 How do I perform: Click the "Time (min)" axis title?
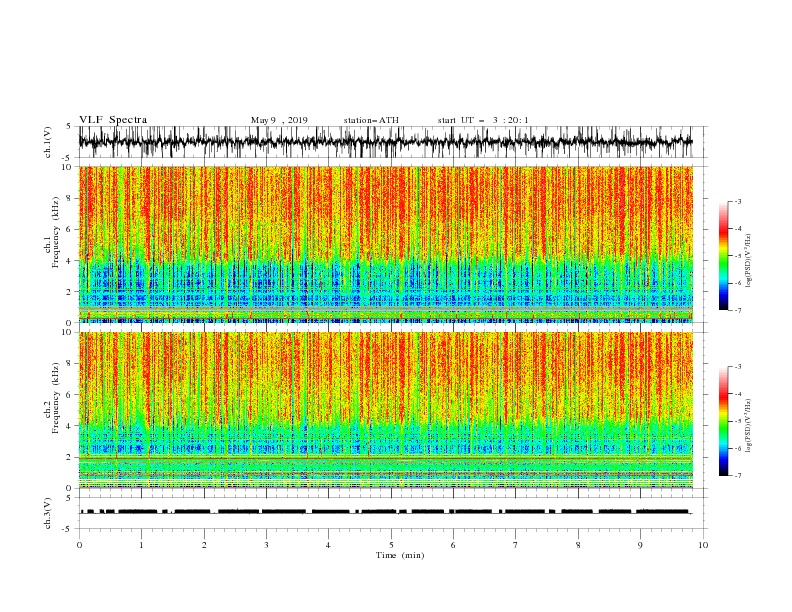(x=400, y=555)
